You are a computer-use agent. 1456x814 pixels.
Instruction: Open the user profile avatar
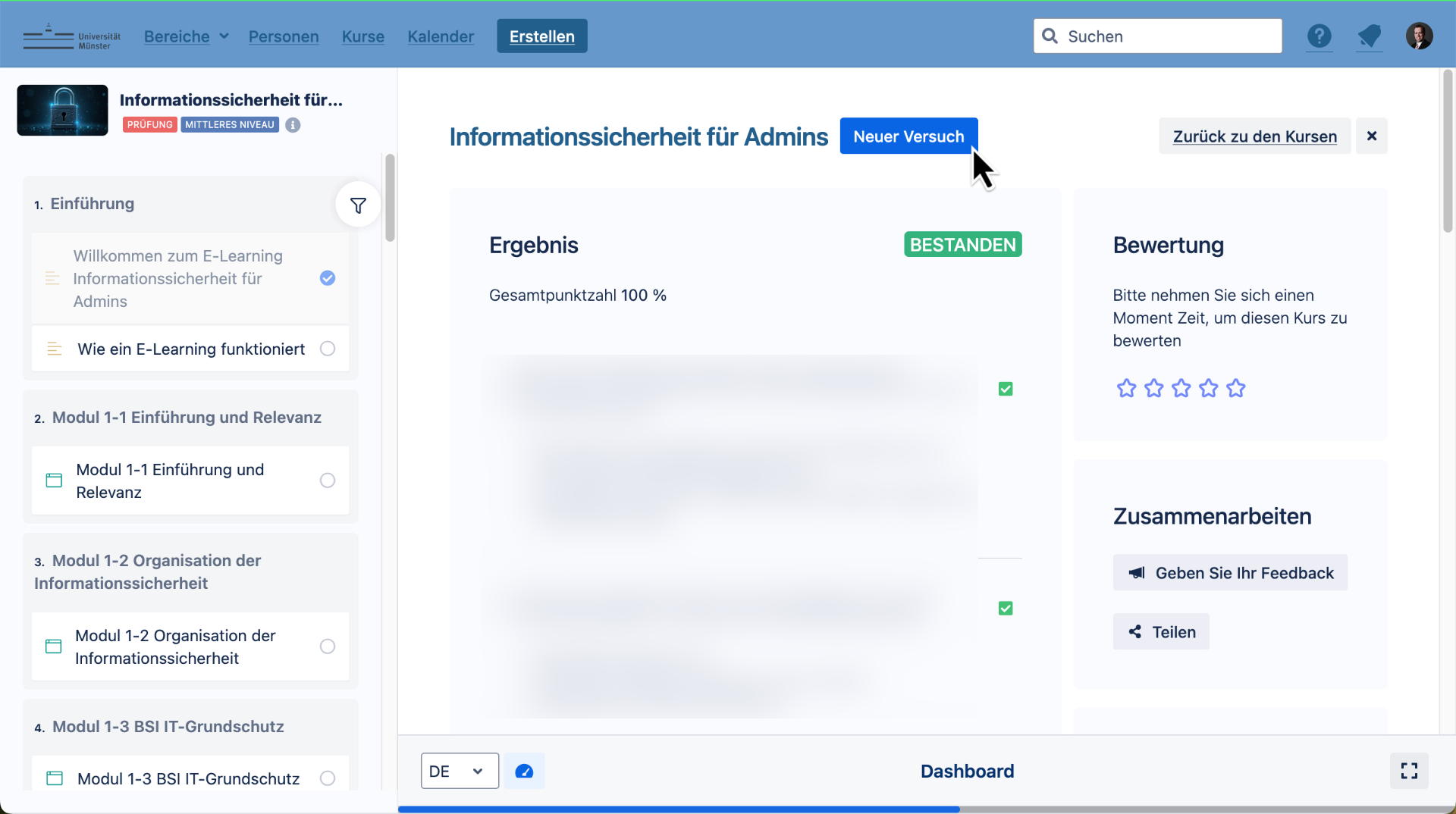pos(1419,36)
